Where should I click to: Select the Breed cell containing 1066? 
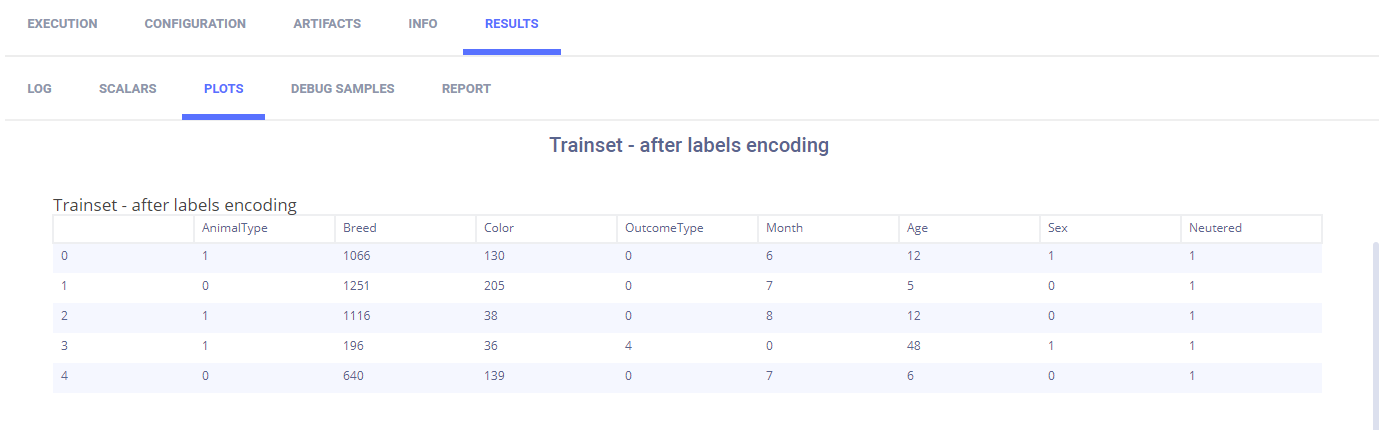[357, 256]
